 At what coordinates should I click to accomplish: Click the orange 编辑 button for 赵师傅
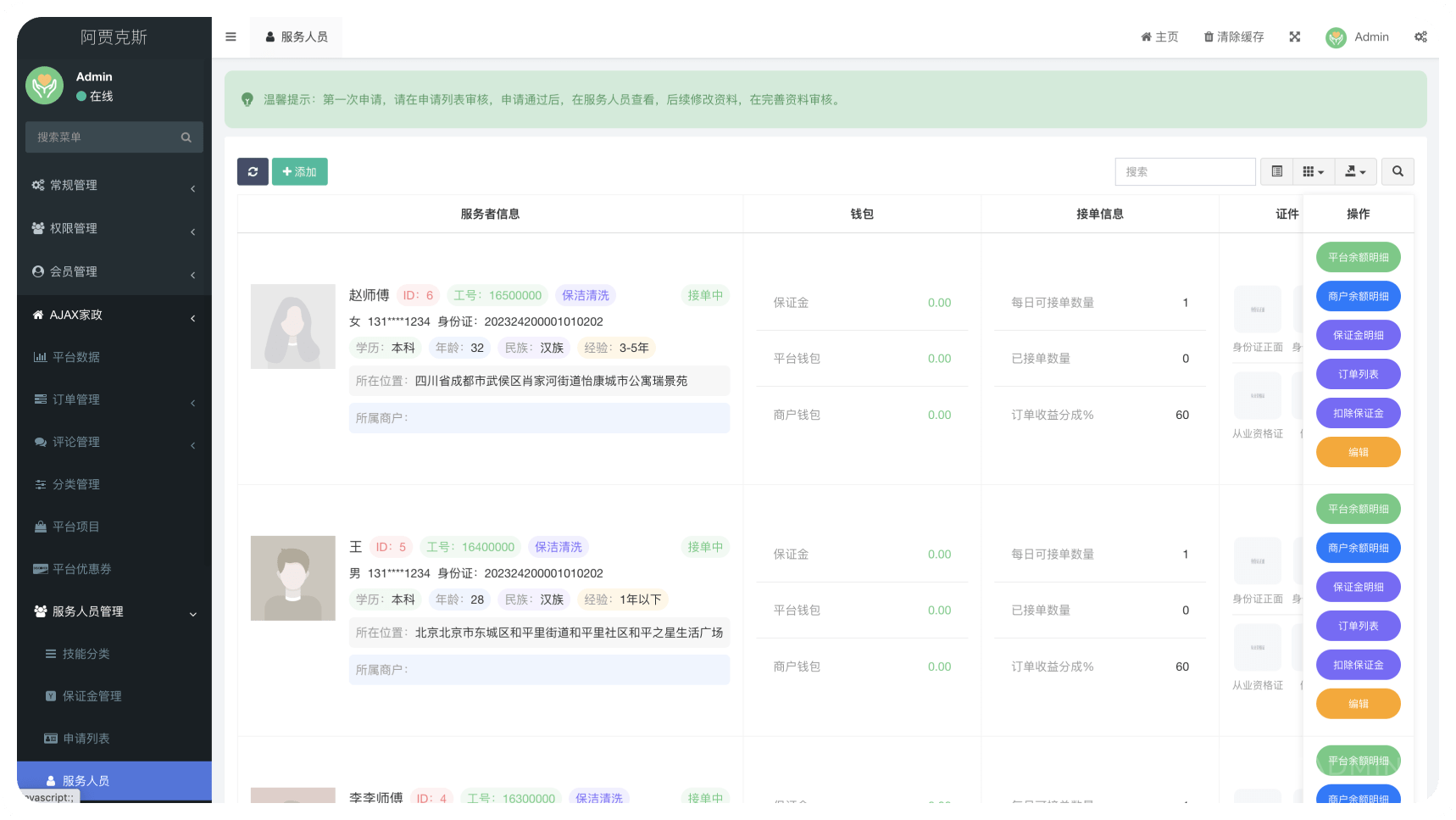(x=1358, y=452)
